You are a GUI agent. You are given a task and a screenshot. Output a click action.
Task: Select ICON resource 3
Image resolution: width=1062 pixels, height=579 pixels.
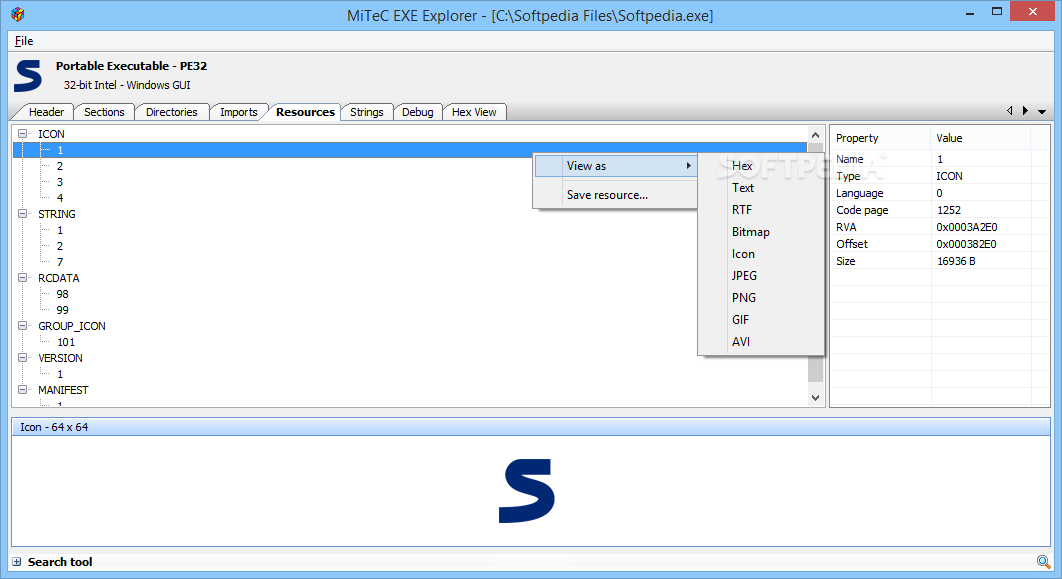point(60,181)
